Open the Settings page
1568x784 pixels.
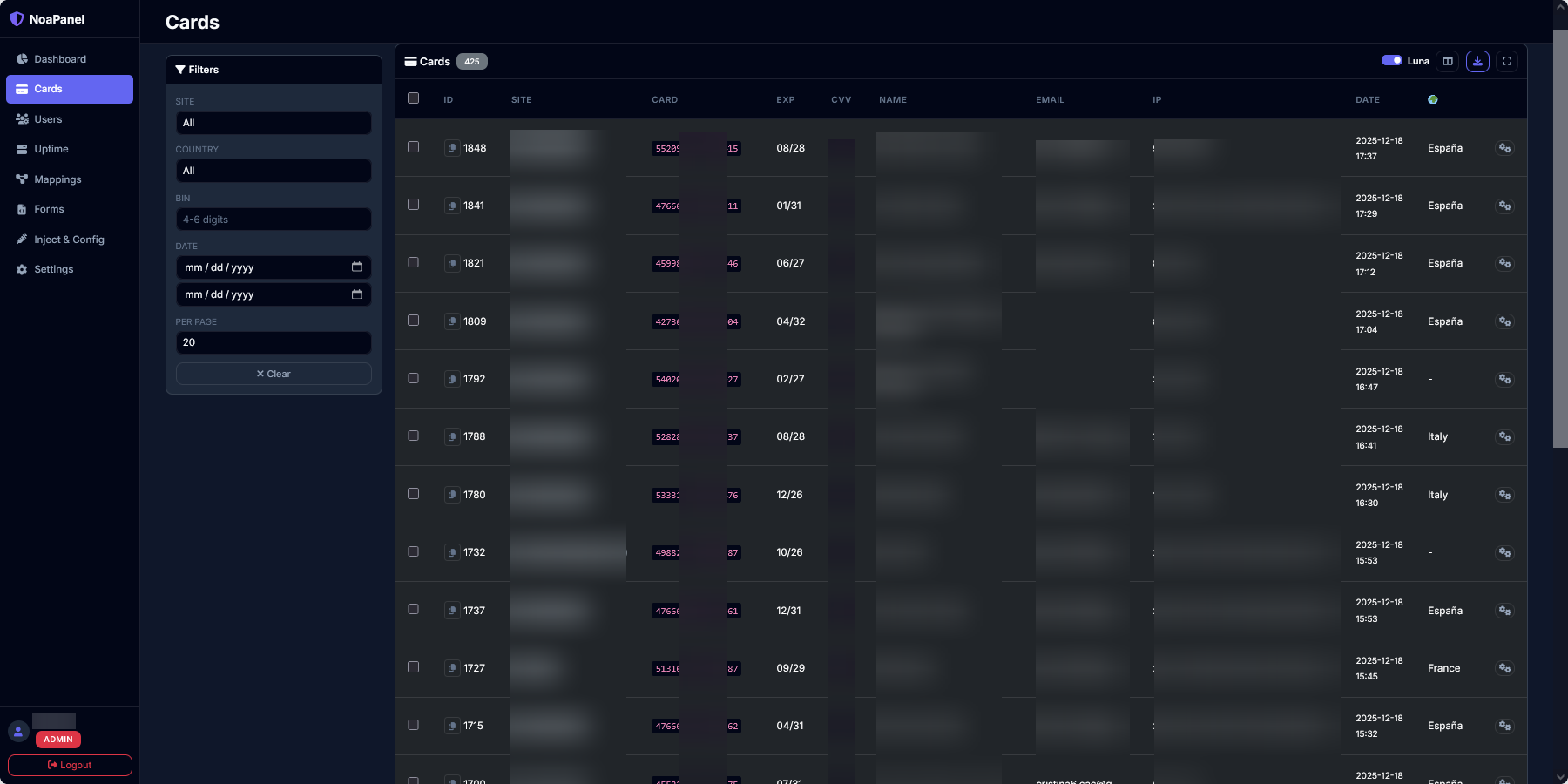click(53, 269)
